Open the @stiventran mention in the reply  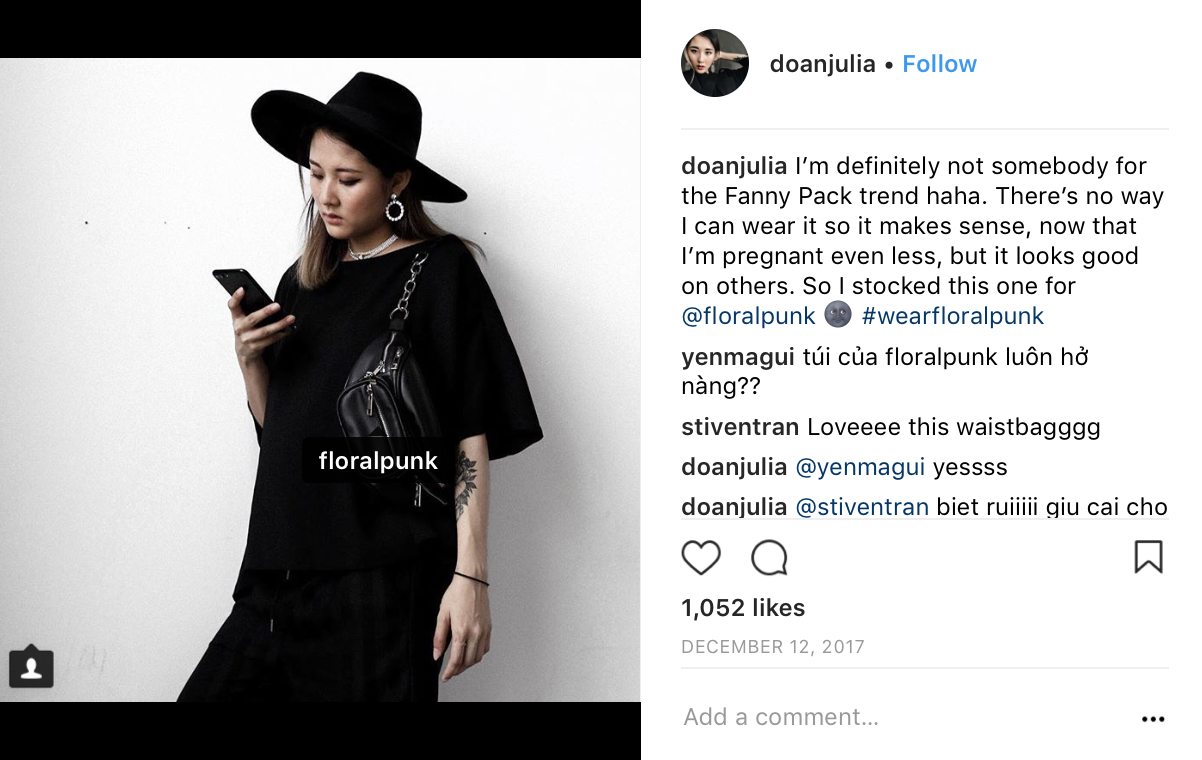point(862,507)
